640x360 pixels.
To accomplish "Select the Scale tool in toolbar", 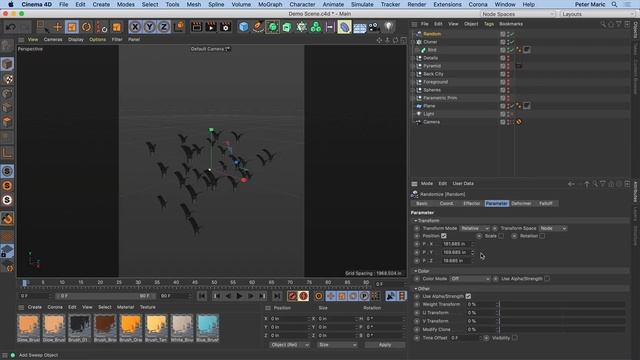I will pyautogui.click(x=72, y=27).
